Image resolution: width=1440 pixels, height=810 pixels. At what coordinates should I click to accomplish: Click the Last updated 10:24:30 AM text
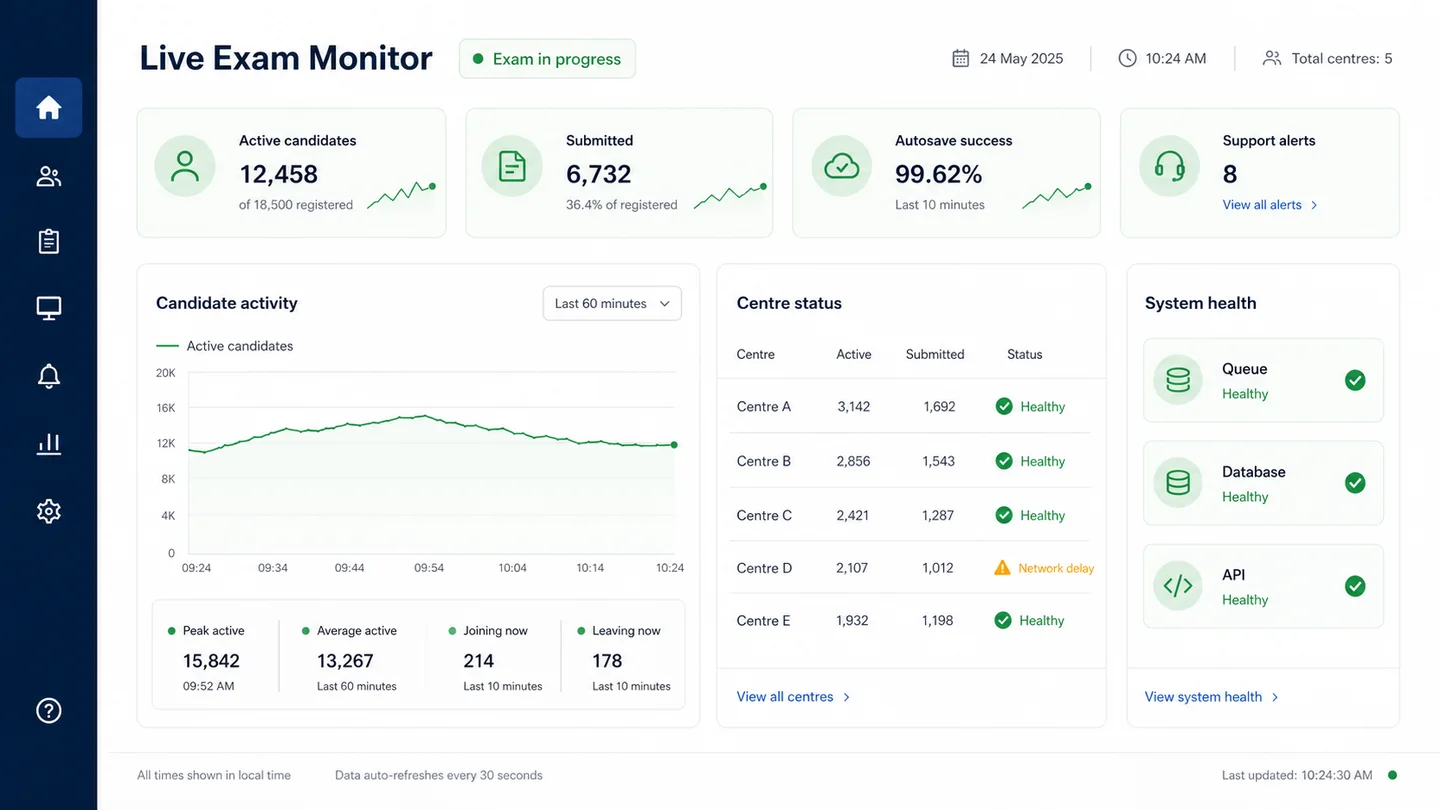1297,775
